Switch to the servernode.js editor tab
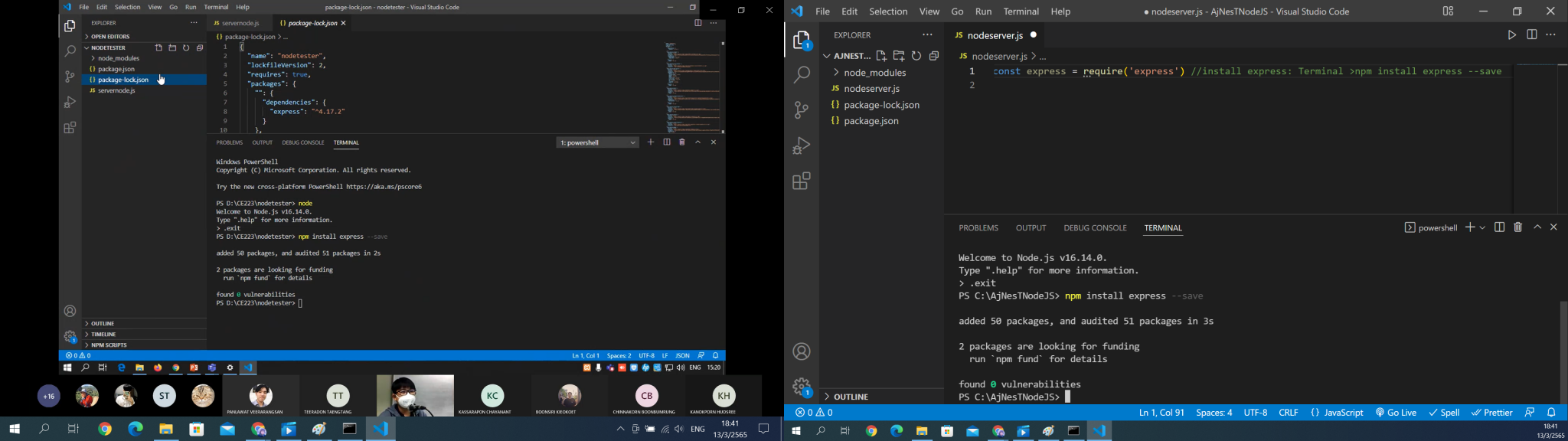This screenshot has height=441, width=1568. 237,23
